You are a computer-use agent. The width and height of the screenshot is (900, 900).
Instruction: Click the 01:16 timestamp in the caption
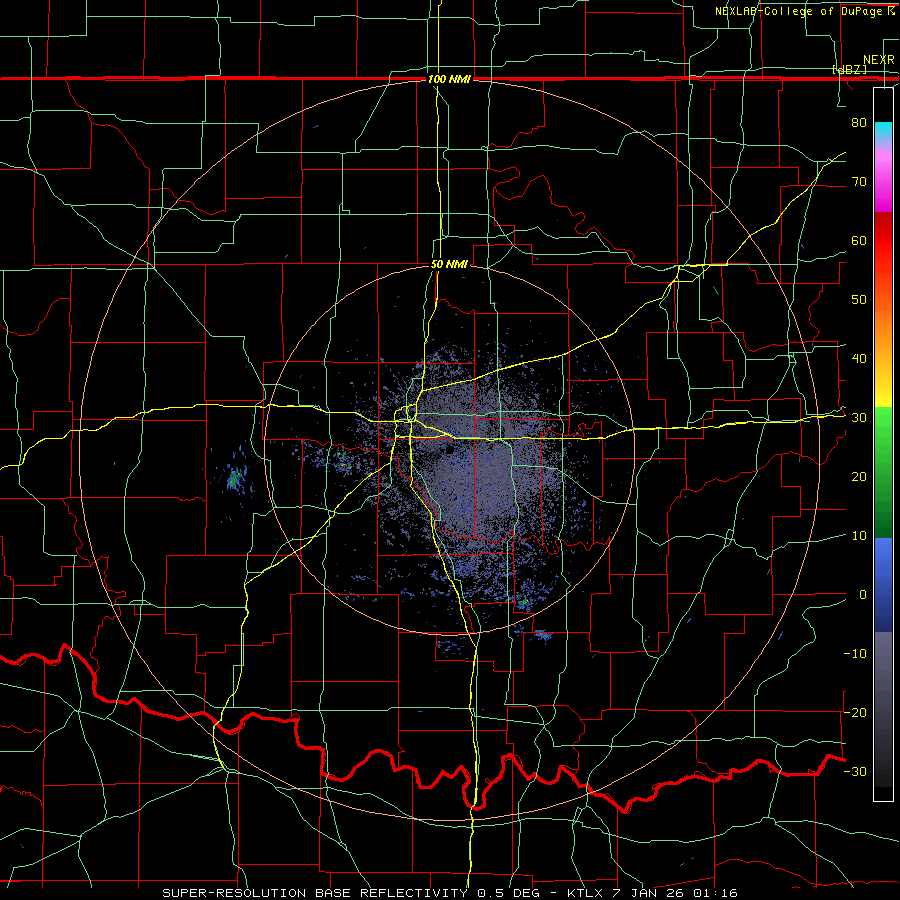(x=714, y=893)
